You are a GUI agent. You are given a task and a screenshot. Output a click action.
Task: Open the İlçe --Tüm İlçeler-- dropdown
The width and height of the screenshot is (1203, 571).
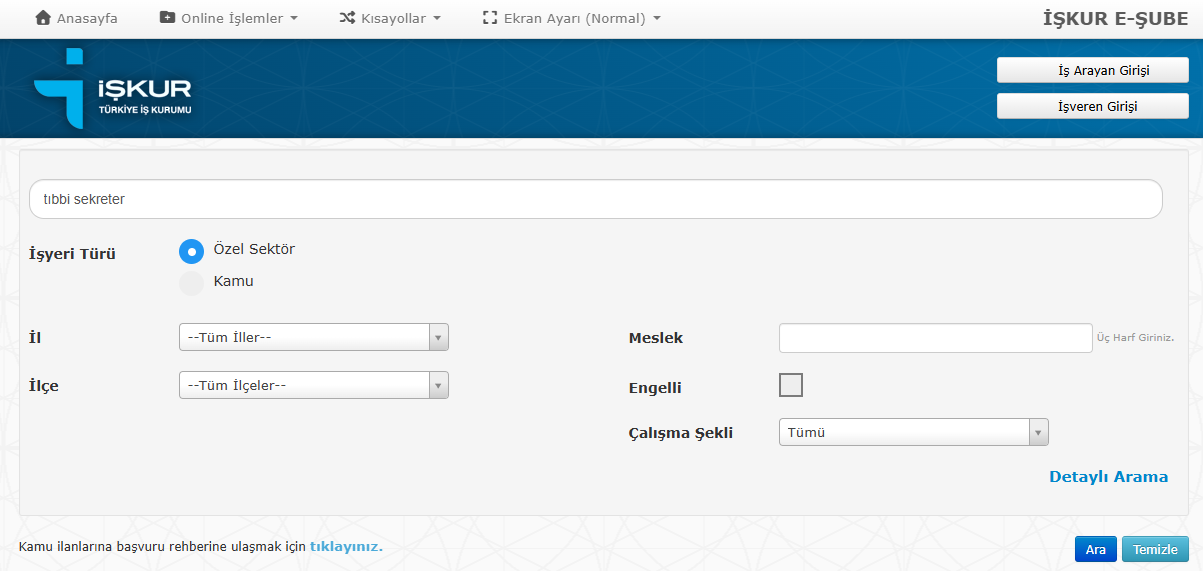[x=314, y=385]
